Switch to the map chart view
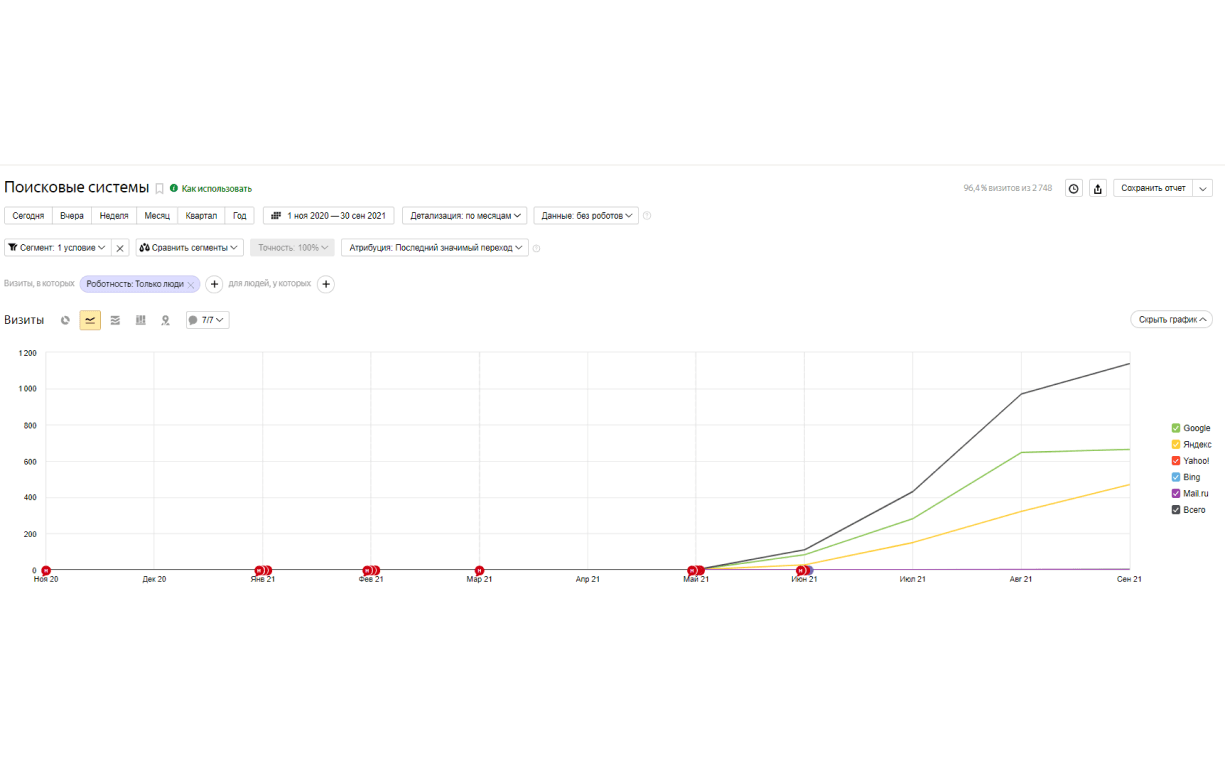 coord(166,320)
